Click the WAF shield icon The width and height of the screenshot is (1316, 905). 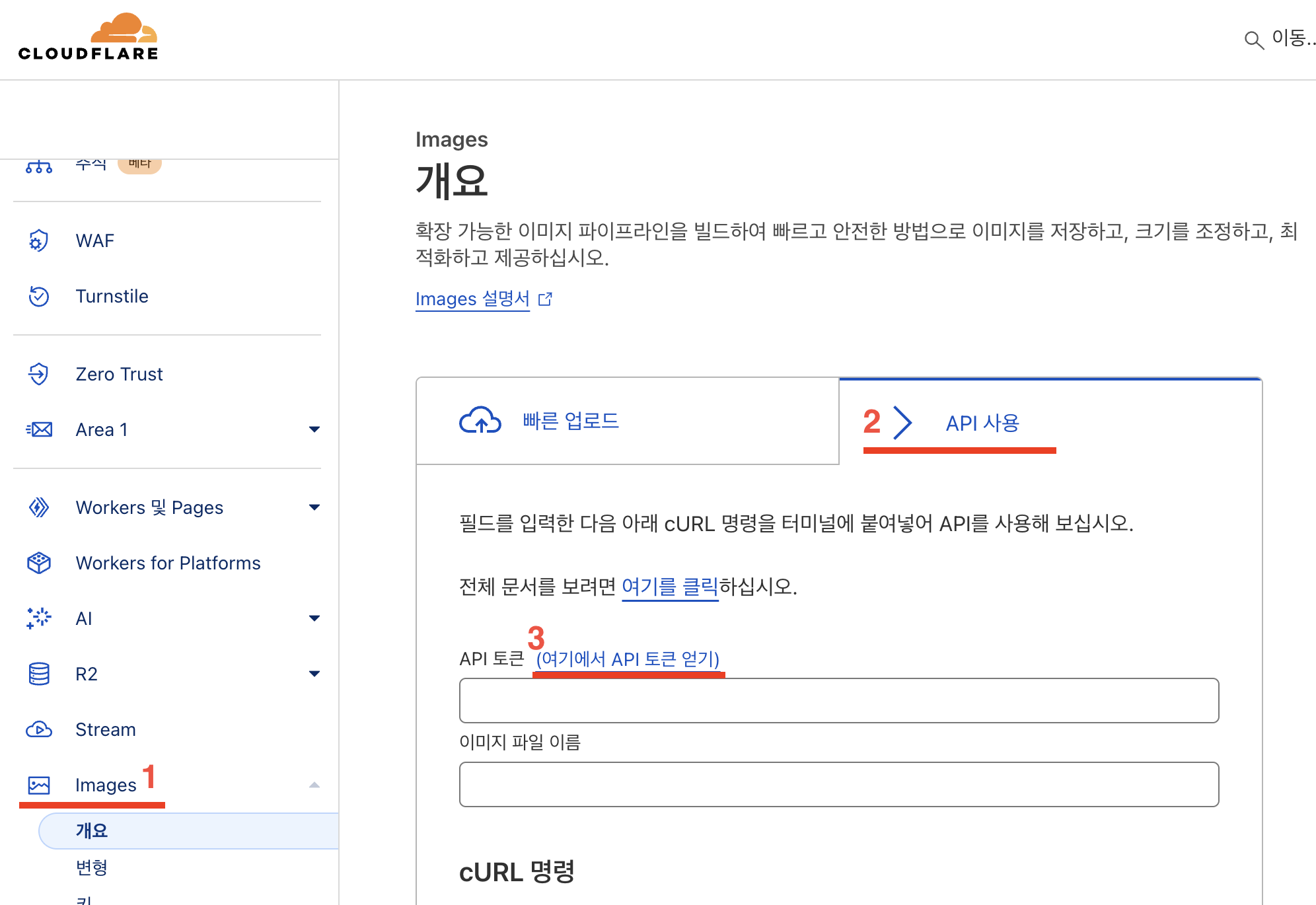tap(39, 240)
